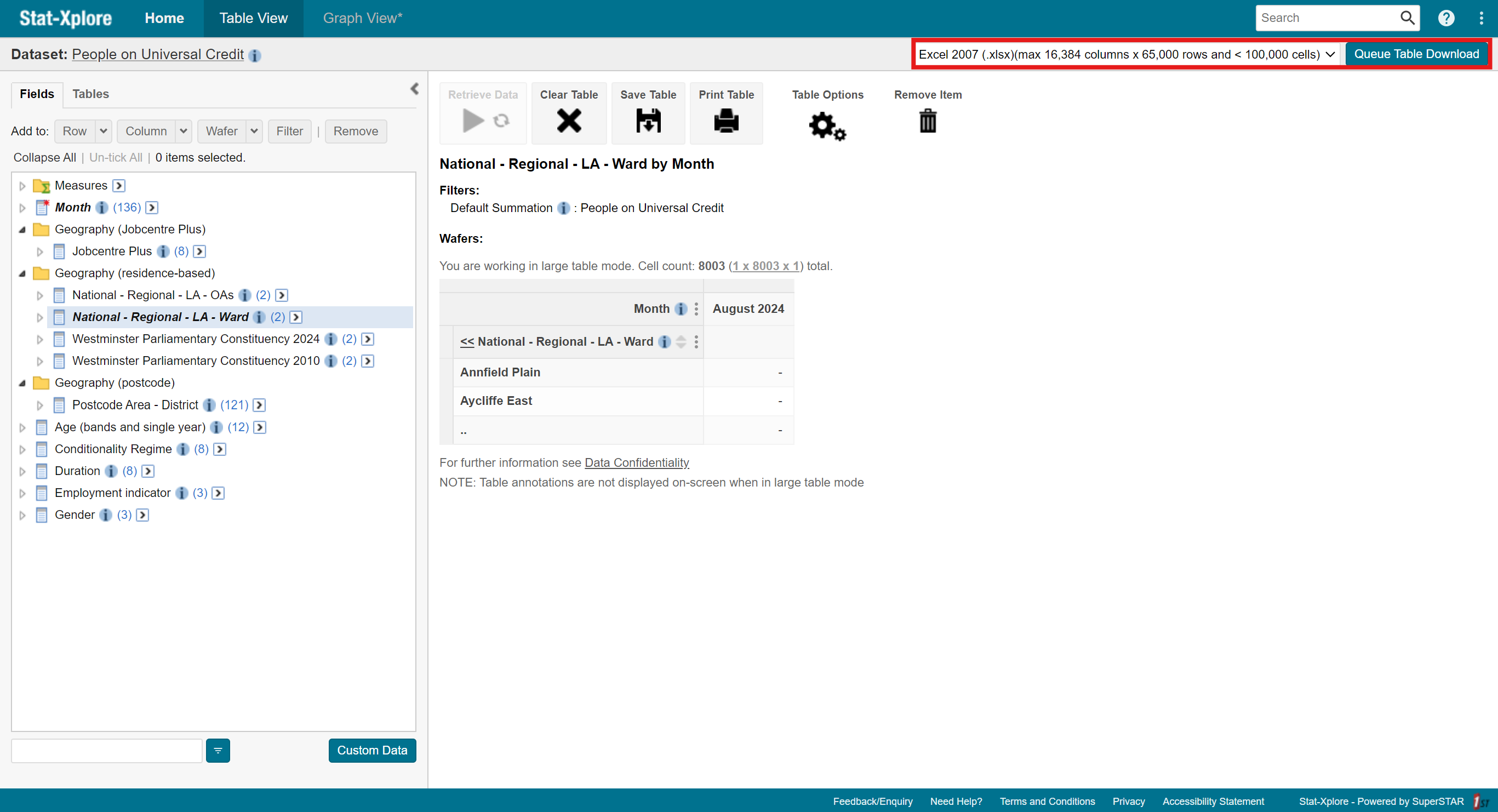The height and width of the screenshot is (812, 1498).
Task: Click the Save Table icon
Action: coord(648,120)
